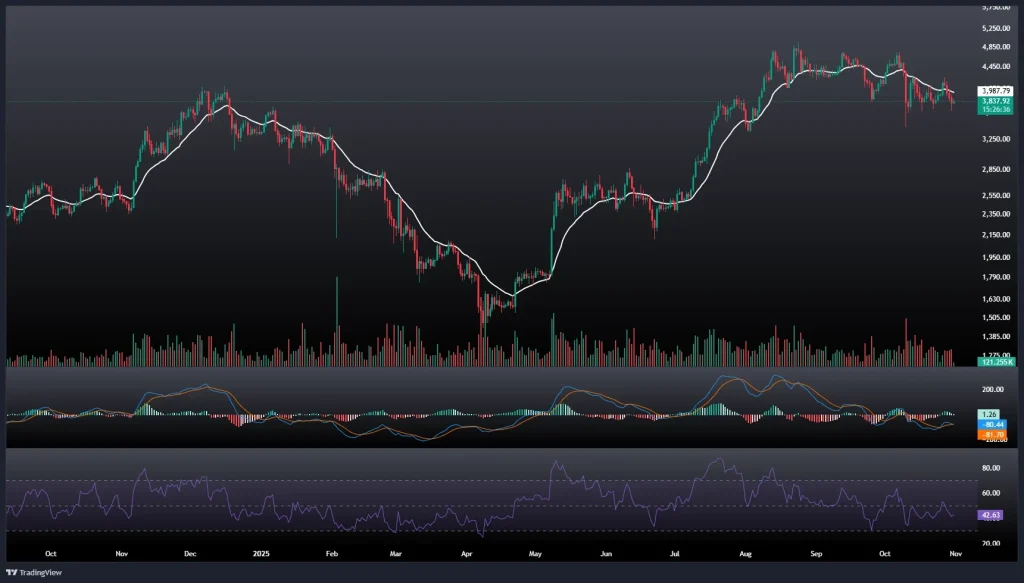Click the Jul marker on the time axis

coord(675,552)
